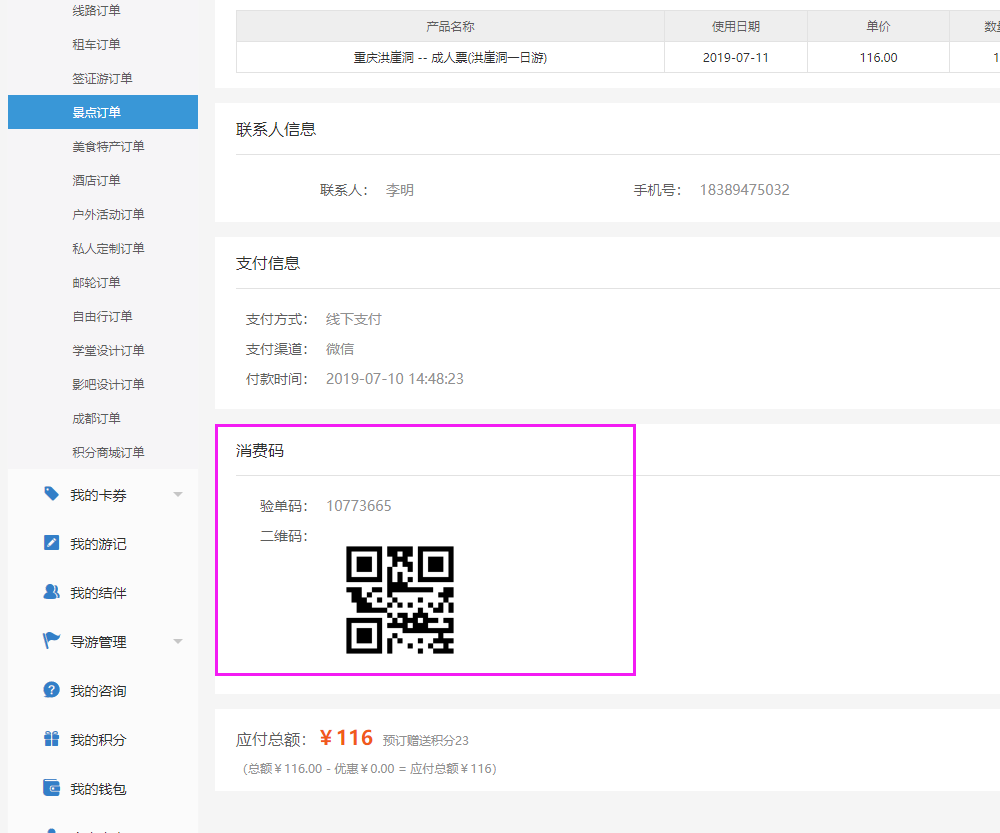Click the consumption QR code image
This screenshot has width=1000, height=833.
401,600
